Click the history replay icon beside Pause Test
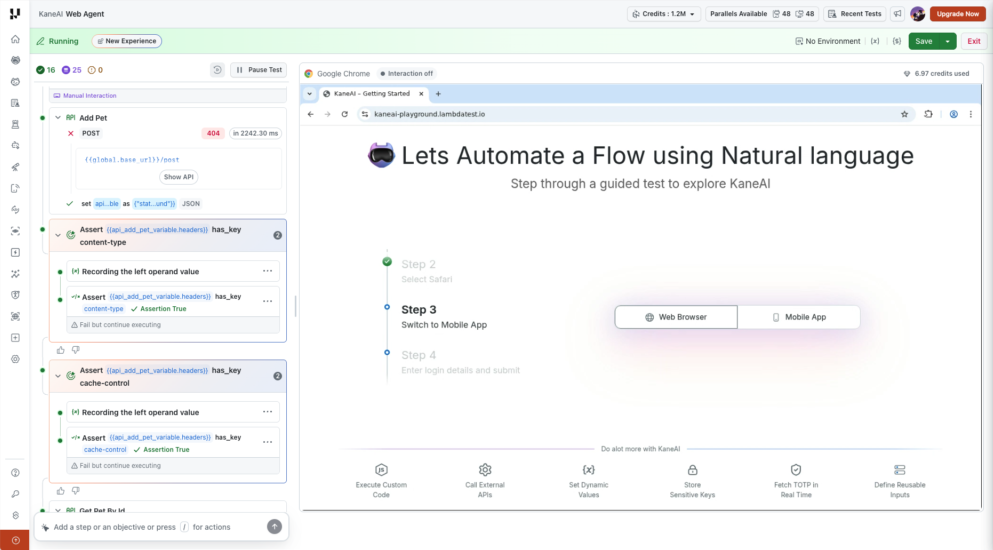Screen dimensions: 993x550 click(217, 70)
